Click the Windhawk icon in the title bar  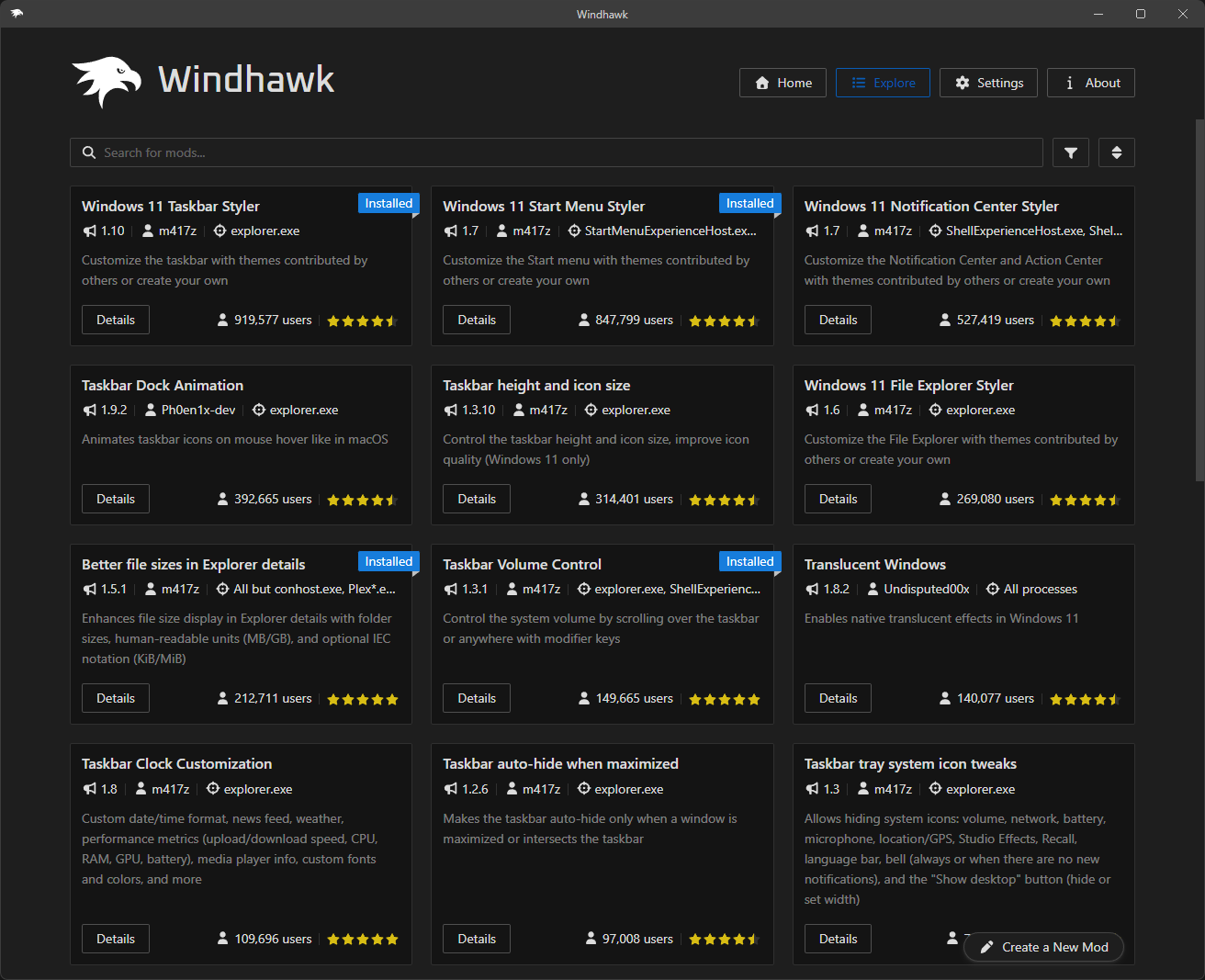17,14
